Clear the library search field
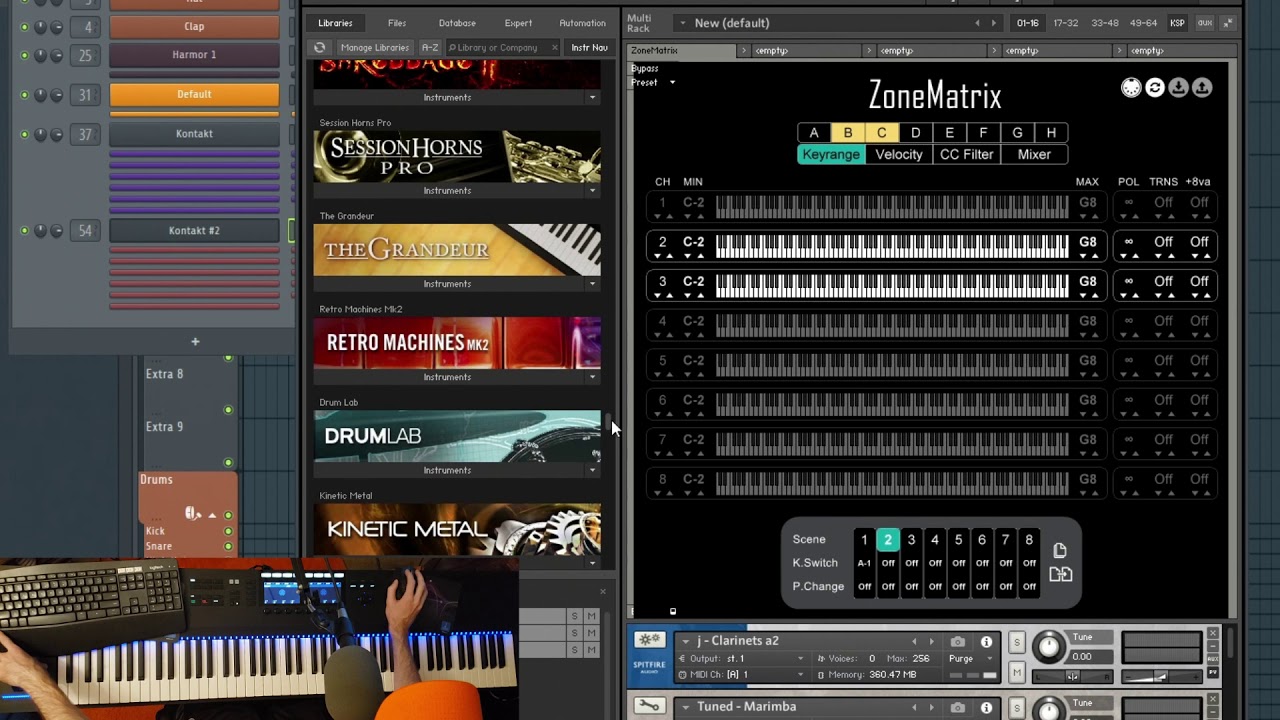Viewport: 1280px width, 720px height. 555,47
